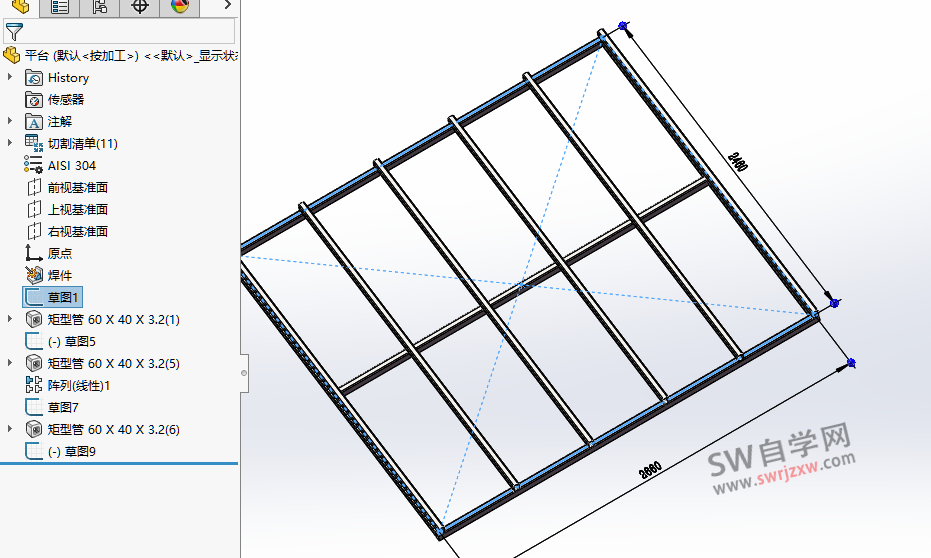
Task: Open the DisplayManager color ball tab
Action: [179, 8]
